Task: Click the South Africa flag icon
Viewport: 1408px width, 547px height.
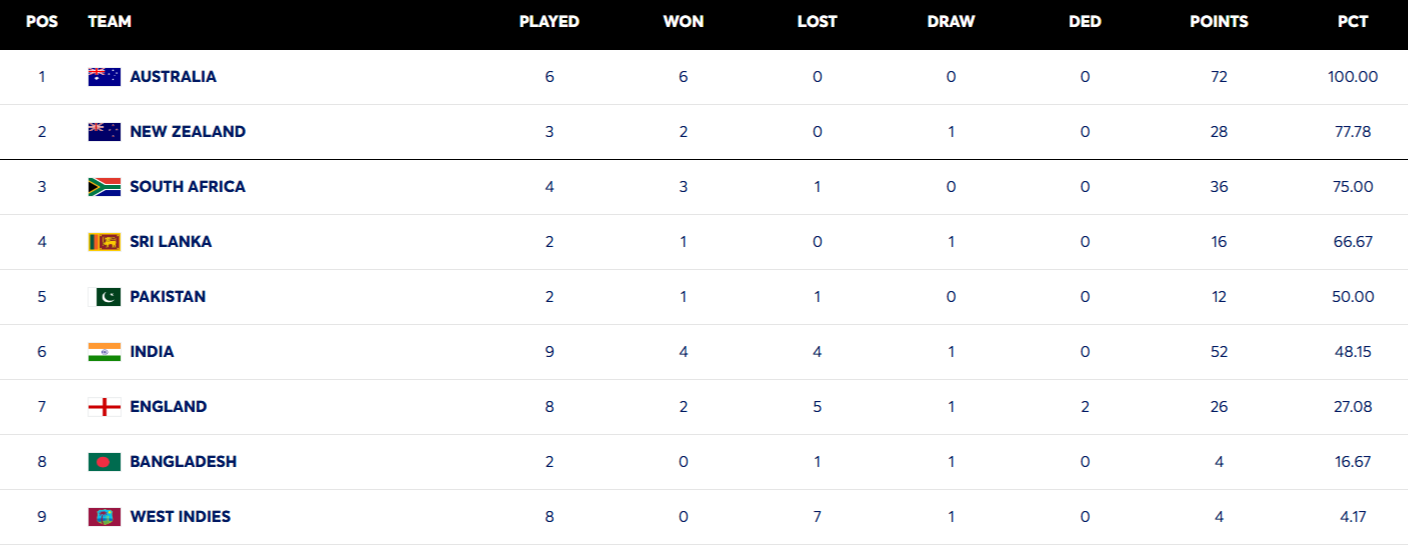Action: click(x=104, y=187)
